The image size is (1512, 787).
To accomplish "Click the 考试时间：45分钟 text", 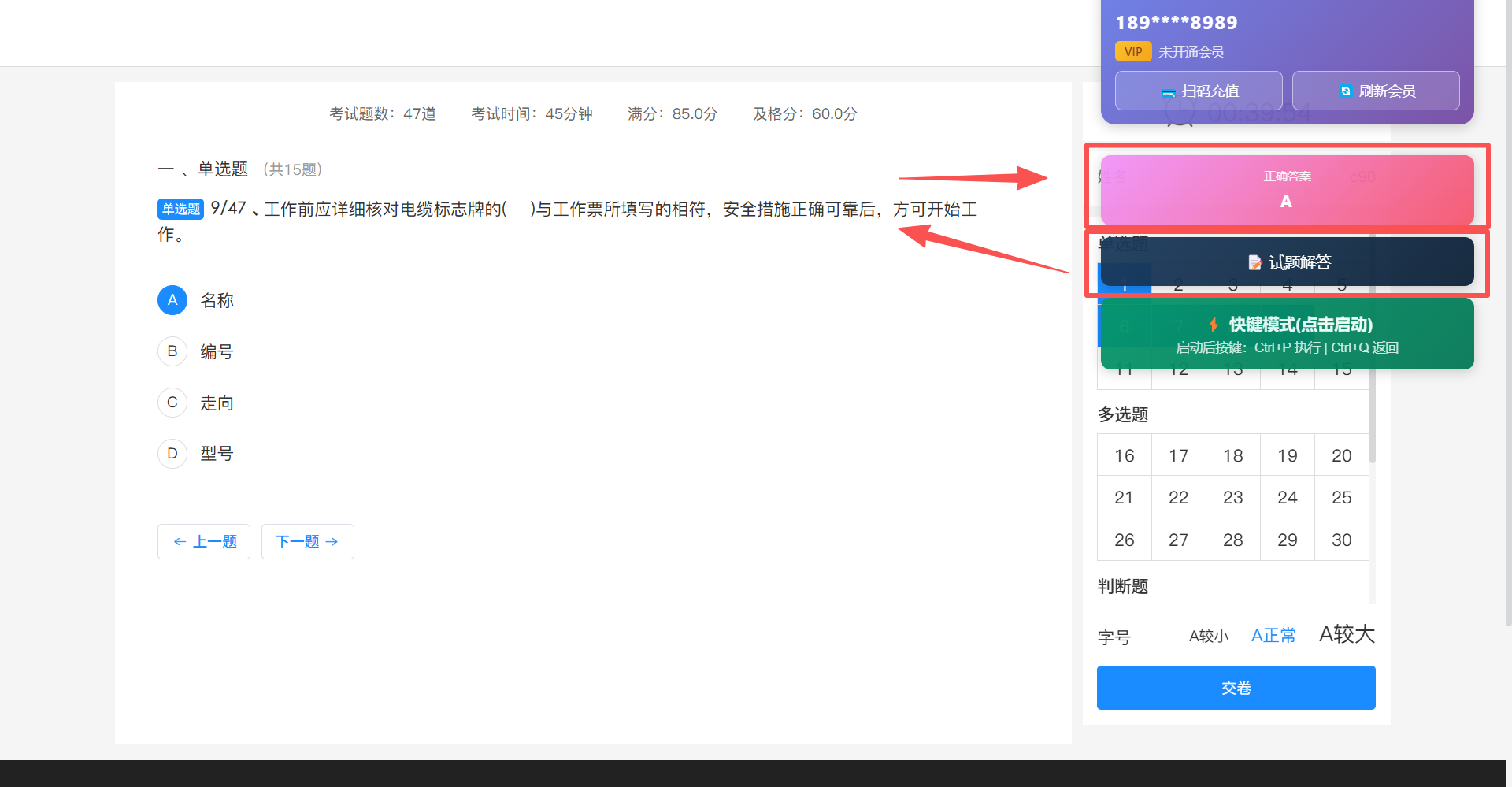I will point(532,113).
